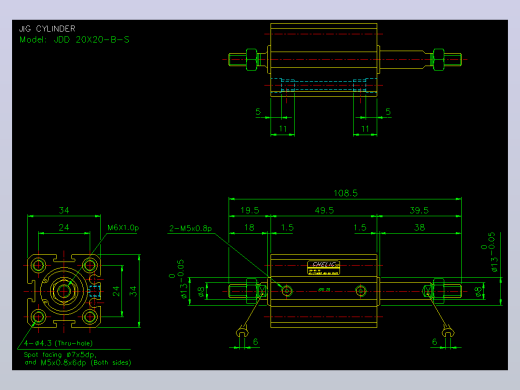Select the "2-M5x0.8p" port callout
The image size is (520, 390).
(x=190, y=228)
